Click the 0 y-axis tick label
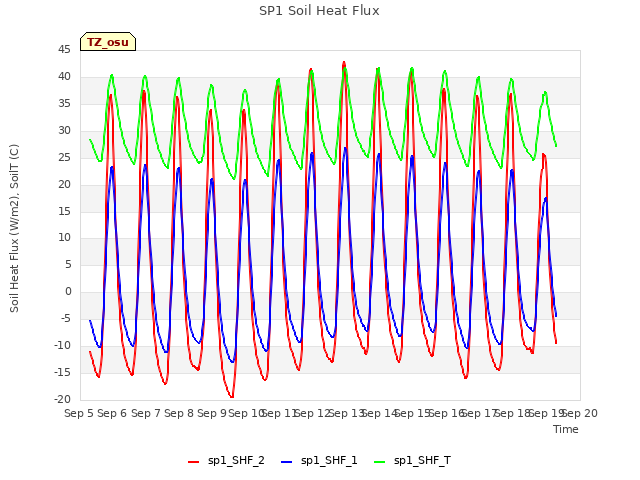 68,292
